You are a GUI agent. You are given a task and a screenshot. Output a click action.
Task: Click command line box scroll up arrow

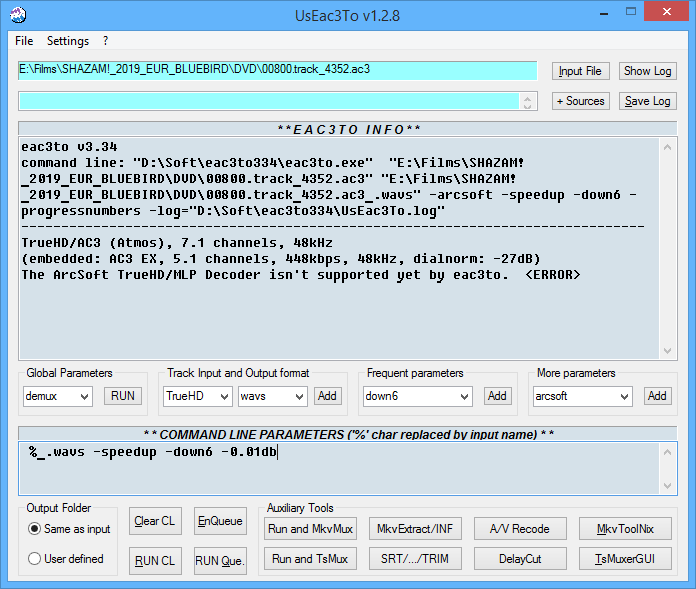(668, 452)
